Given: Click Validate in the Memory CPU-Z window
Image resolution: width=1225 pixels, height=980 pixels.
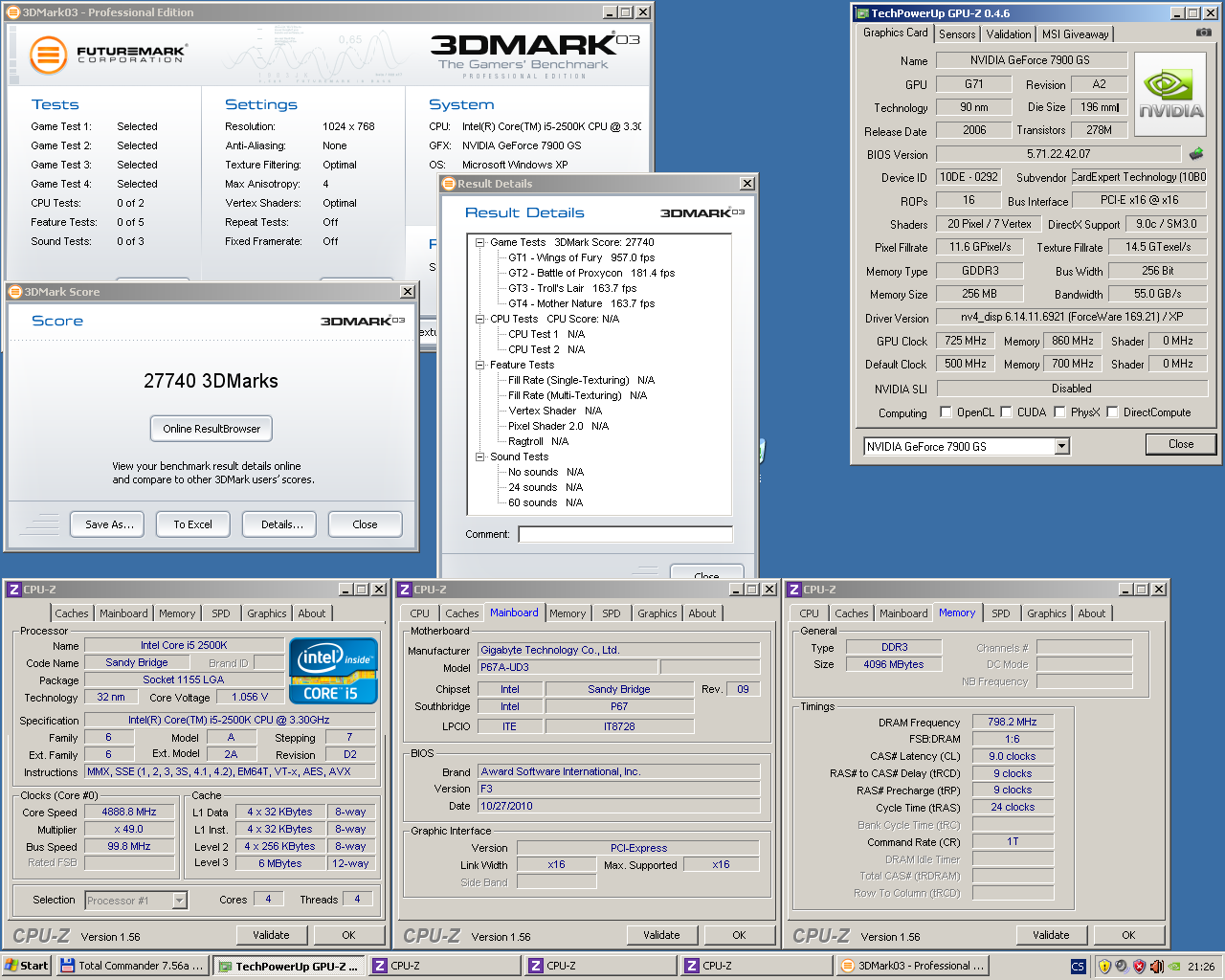Looking at the screenshot, I should (1051, 935).
